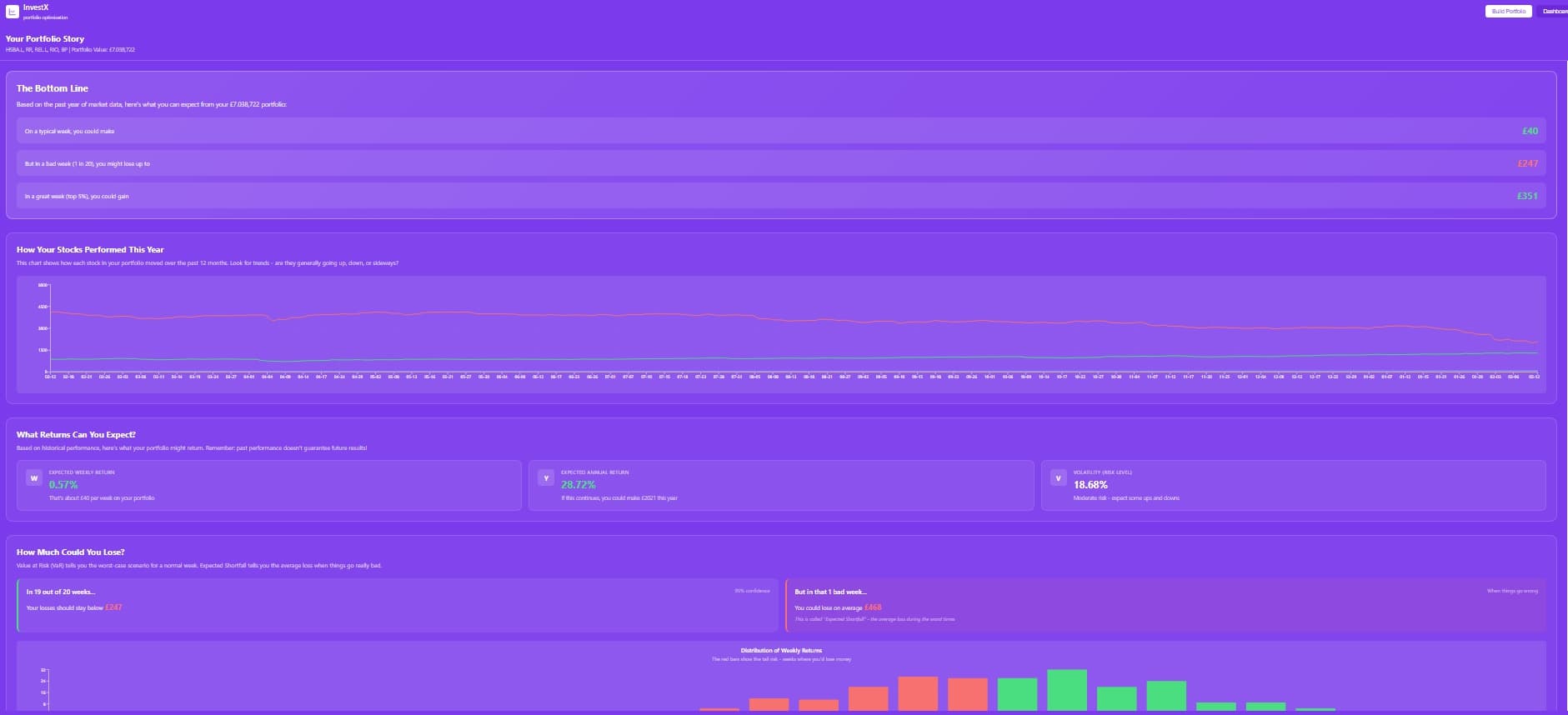This screenshot has height=715, width=1568.
Task: Click the 'W' weekly return icon
Action: tap(34, 478)
